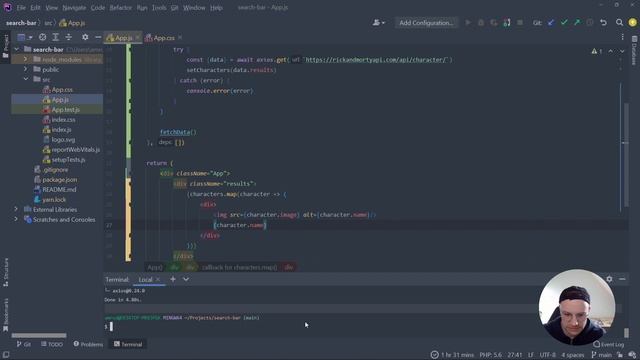Toggle the Problems tool window at bottom
Viewport: 640px width, 360px height.
pos(88,344)
